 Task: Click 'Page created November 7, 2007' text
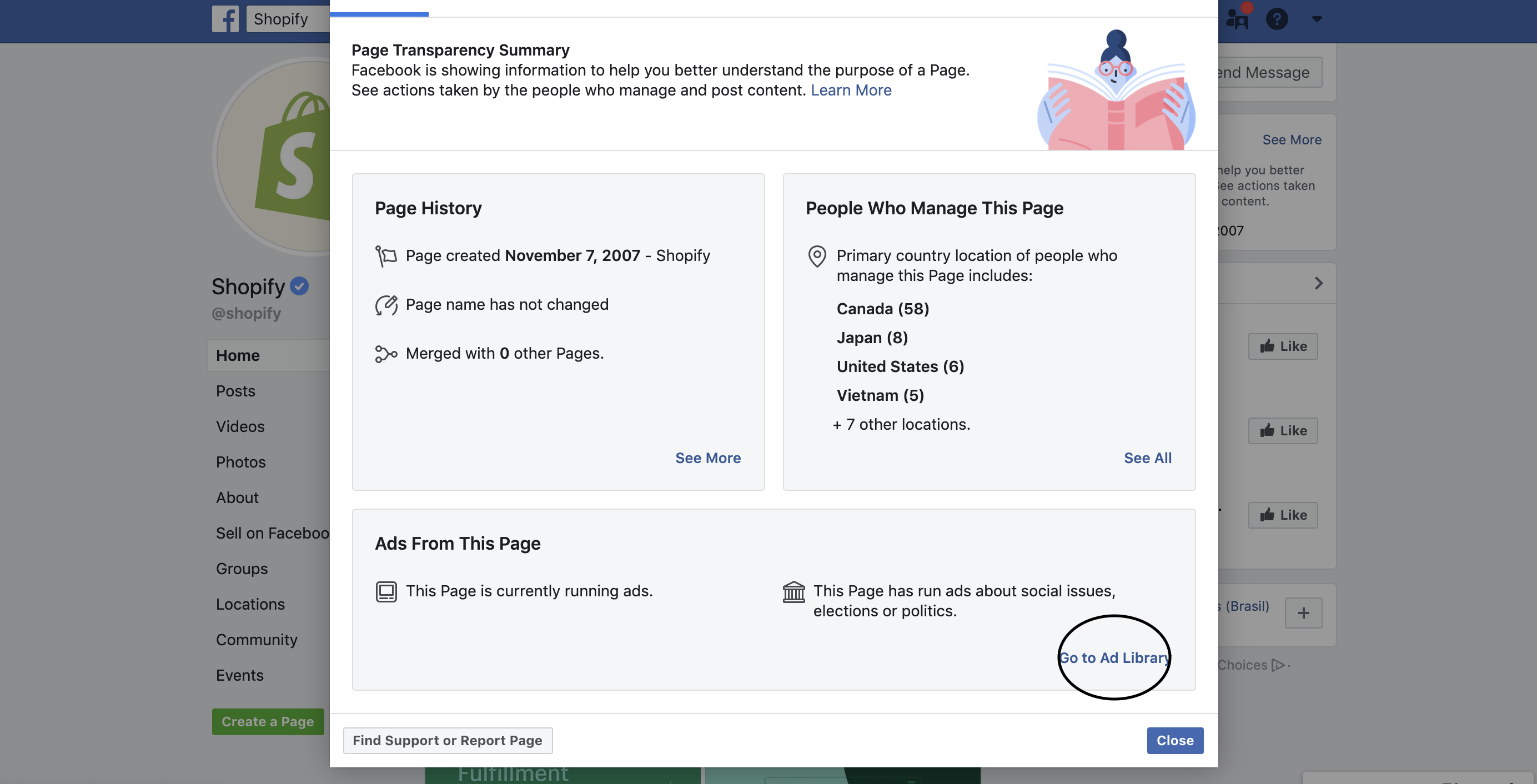pos(523,255)
